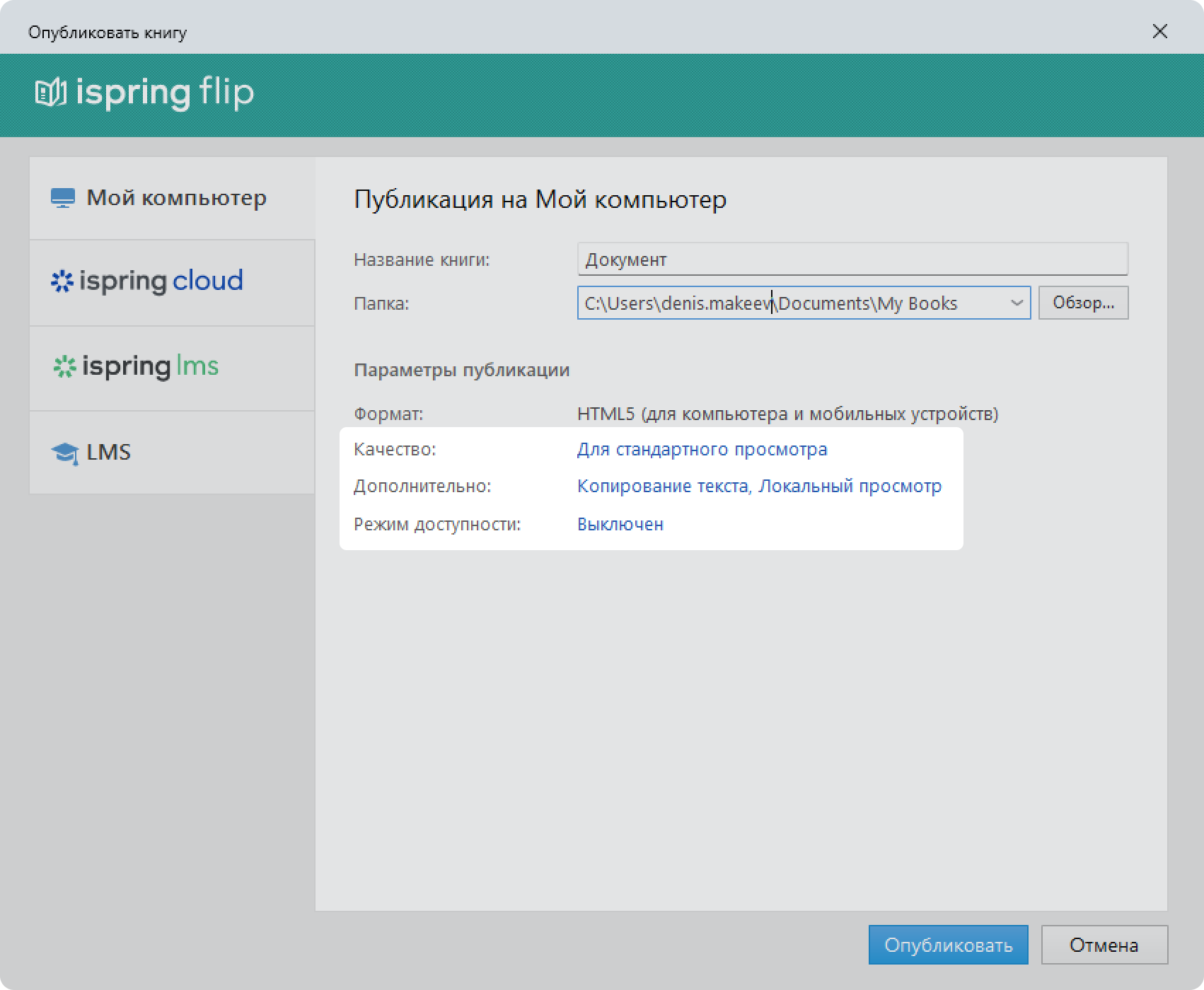This screenshot has height=990, width=1204.
Task: Click the Опубликовать книгу window title
Action: click(108, 33)
